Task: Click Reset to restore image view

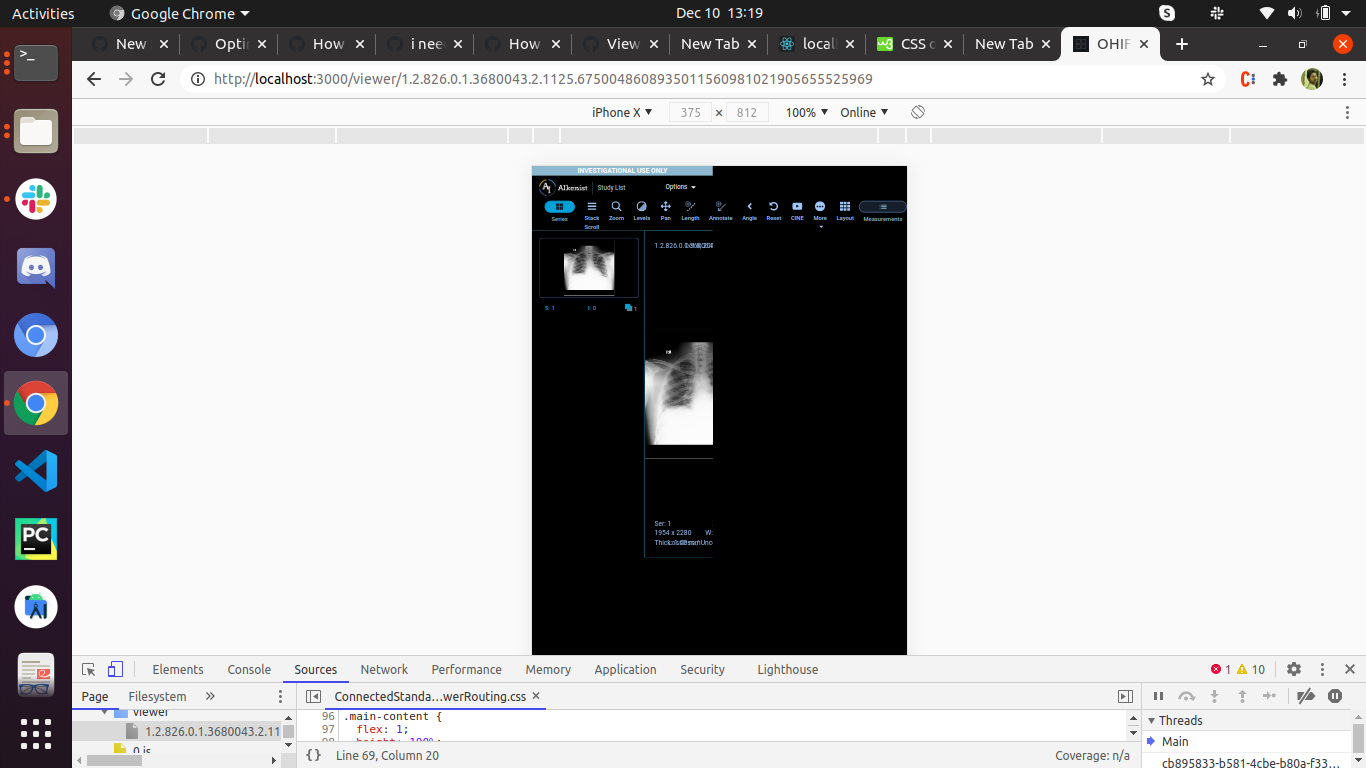Action: click(x=774, y=209)
